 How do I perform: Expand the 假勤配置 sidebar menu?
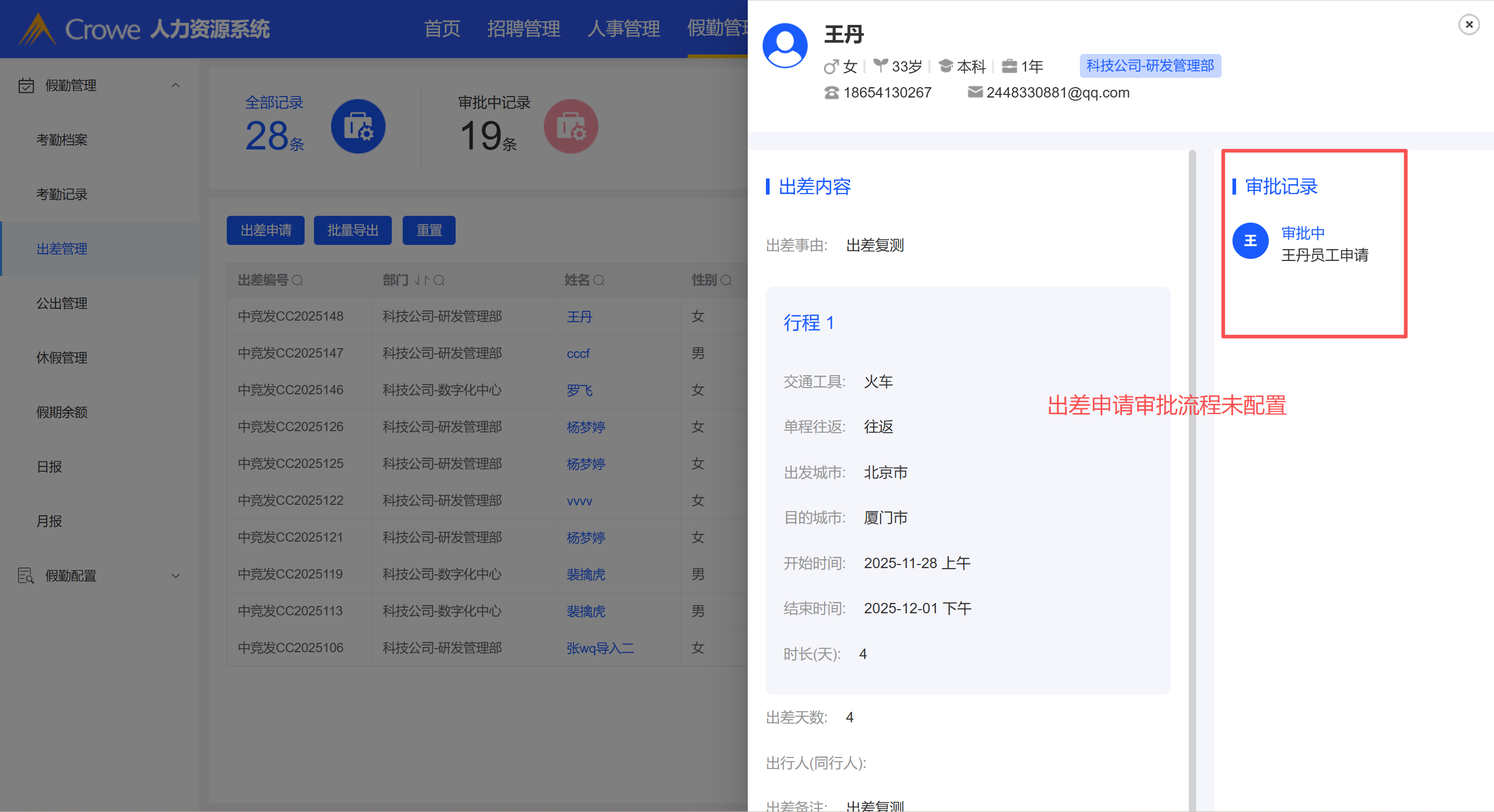tap(175, 576)
